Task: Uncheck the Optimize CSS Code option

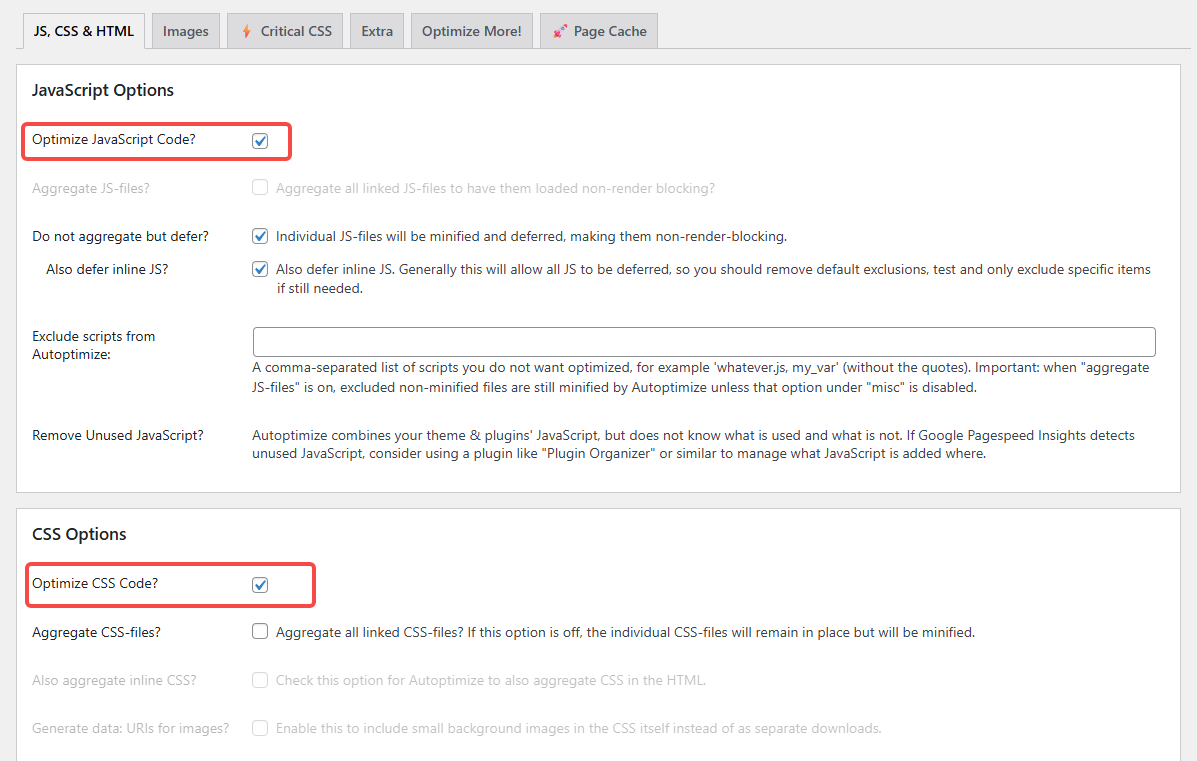Action: pos(260,584)
